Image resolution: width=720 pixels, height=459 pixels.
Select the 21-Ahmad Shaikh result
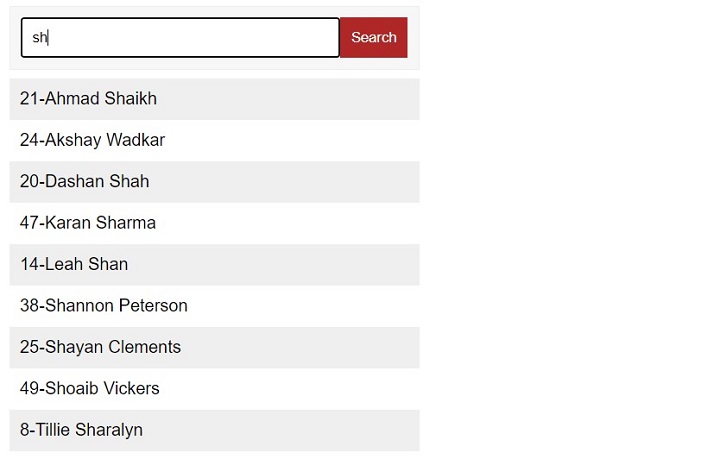click(88, 99)
